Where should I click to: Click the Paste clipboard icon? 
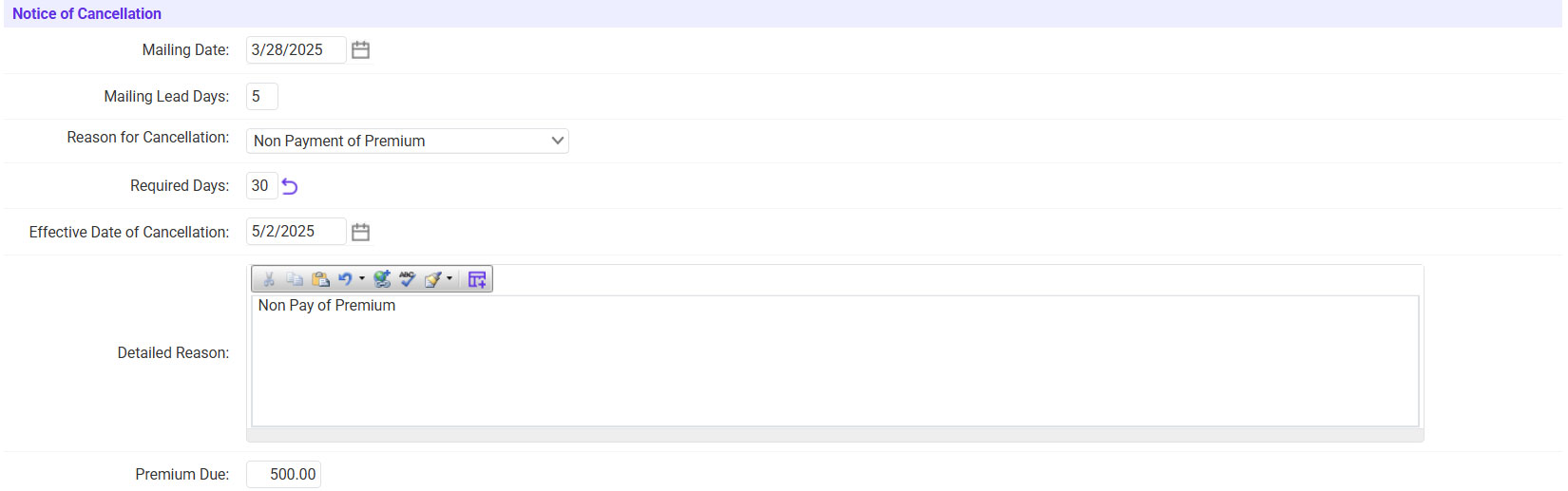(320, 279)
